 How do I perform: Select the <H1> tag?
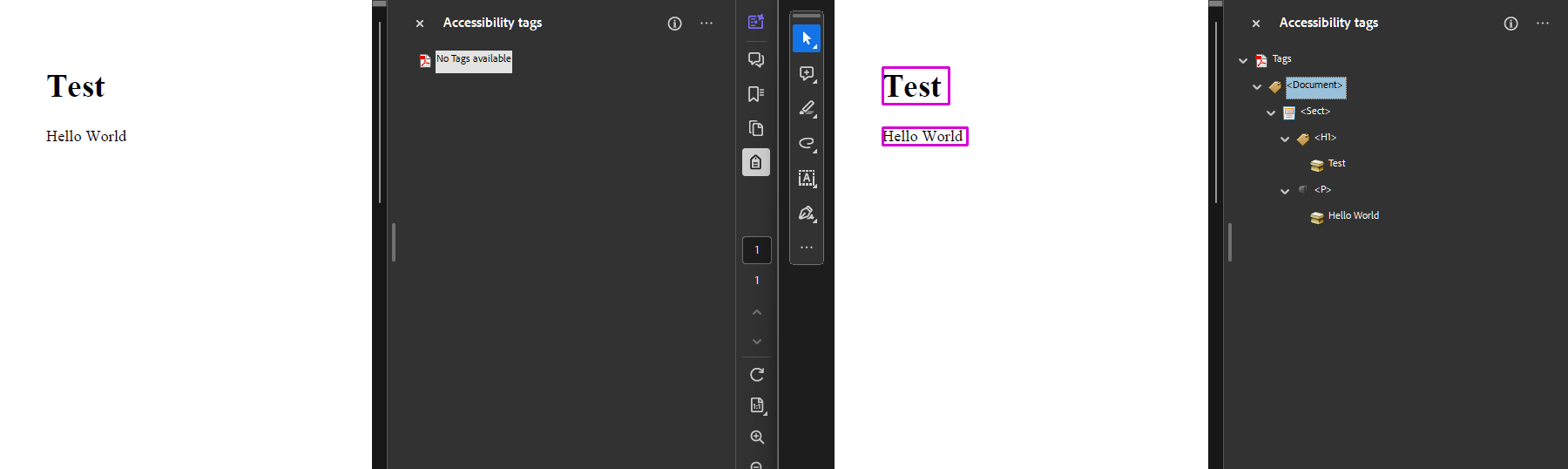pyautogui.click(x=1325, y=138)
